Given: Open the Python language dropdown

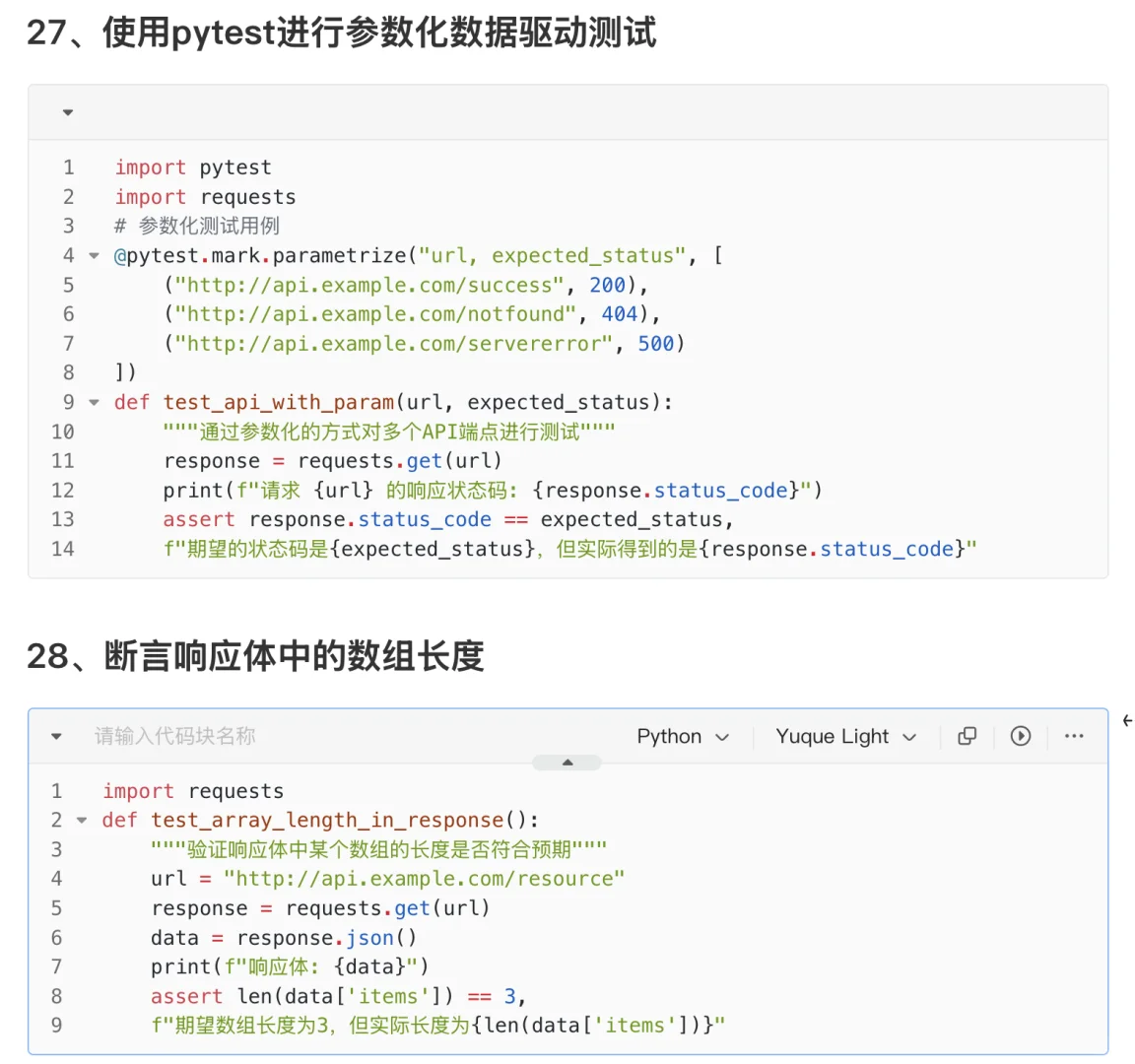Looking at the screenshot, I should click(x=683, y=736).
